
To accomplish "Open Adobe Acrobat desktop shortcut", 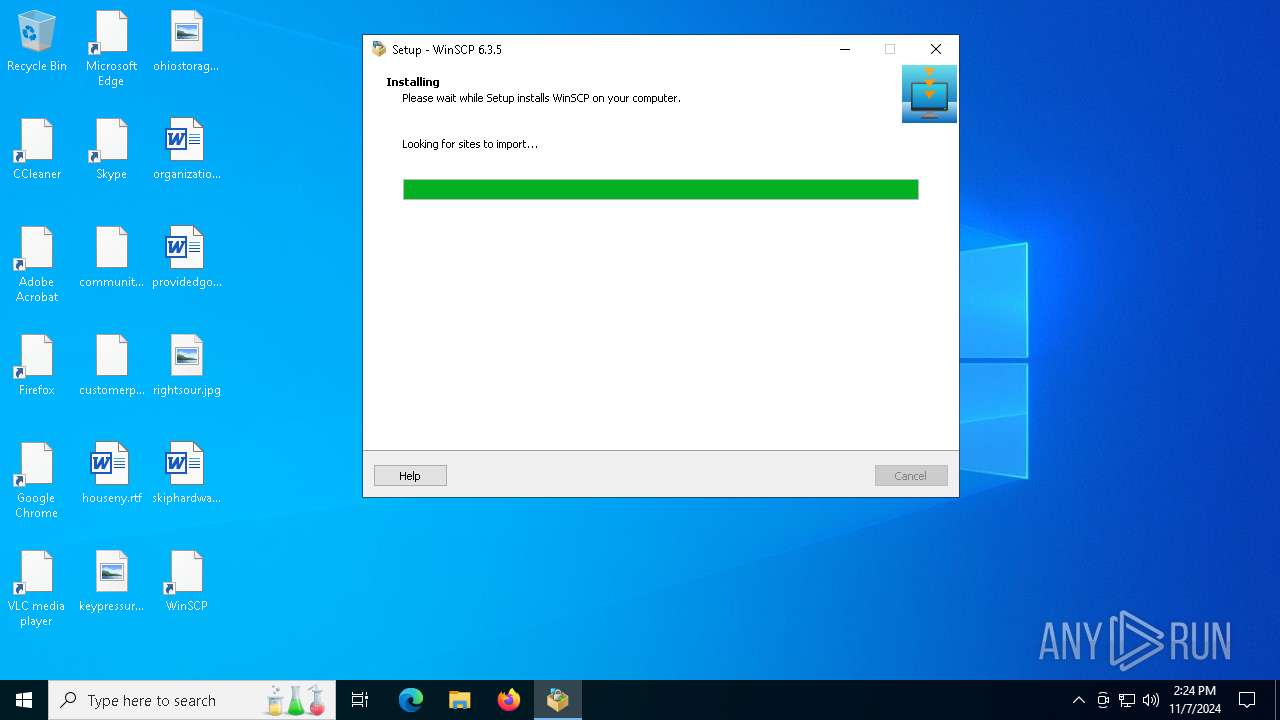I will (36, 264).
